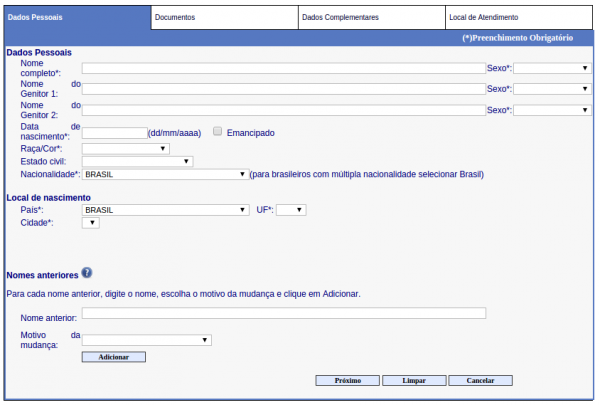600x405 pixels.
Task: Focus the Nome do Genitor 2 field
Action: click(x=284, y=111)
